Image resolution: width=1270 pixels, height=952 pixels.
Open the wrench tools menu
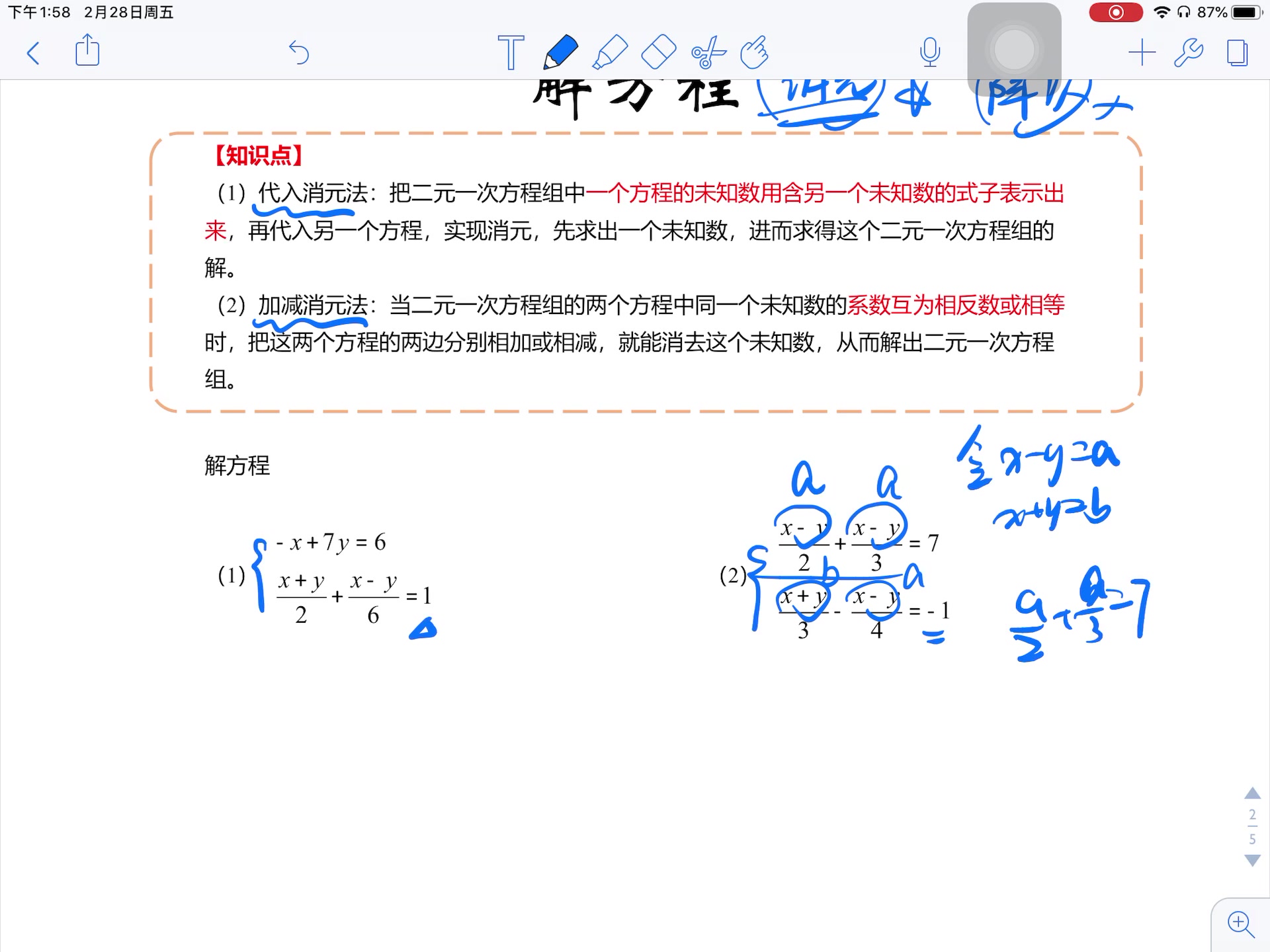point(1189,53)
